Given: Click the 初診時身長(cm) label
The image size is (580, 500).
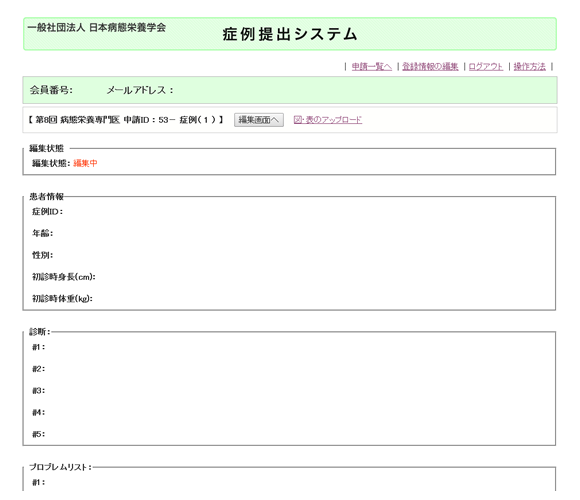Looking at the screenshot, I should pos(64,277).
